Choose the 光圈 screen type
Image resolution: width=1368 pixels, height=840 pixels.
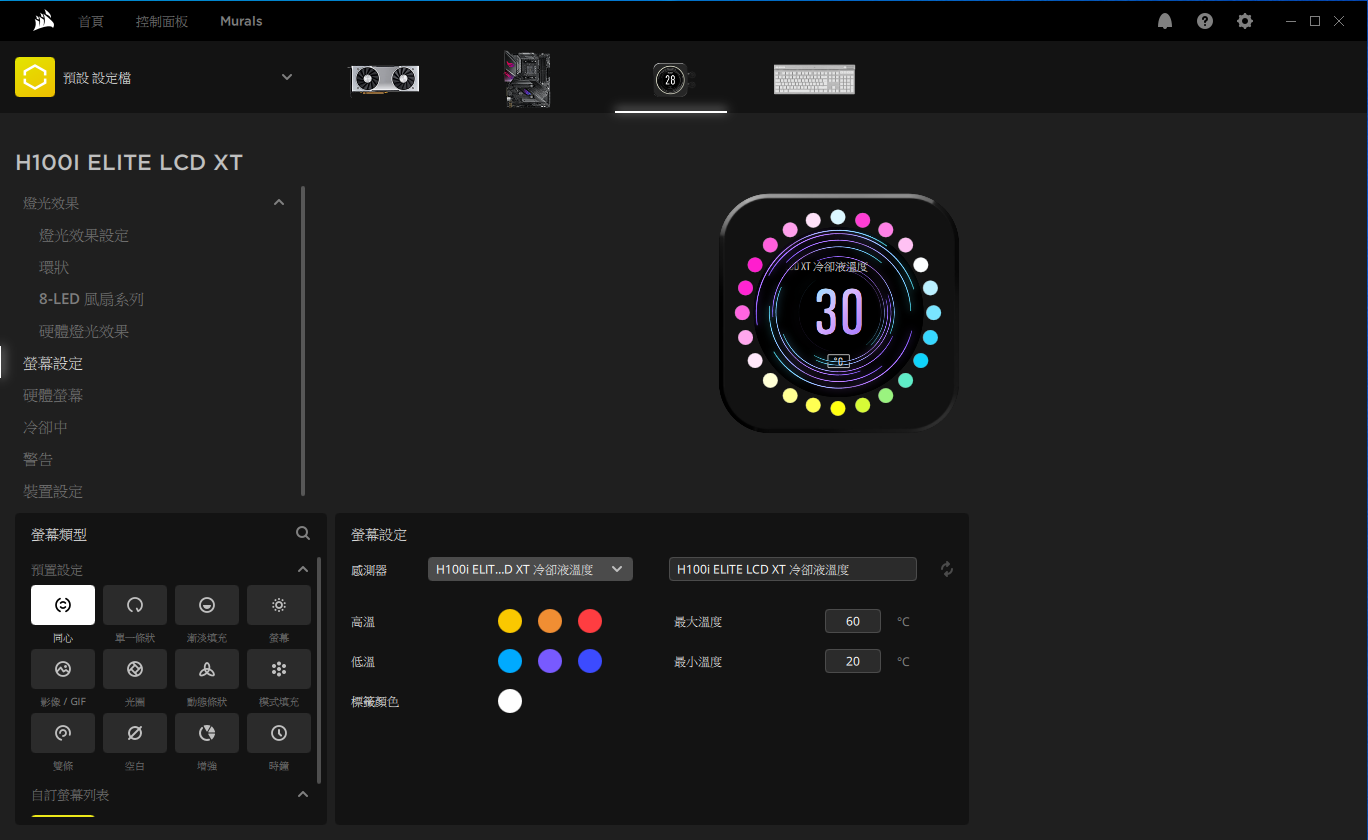tap(135, 669)
